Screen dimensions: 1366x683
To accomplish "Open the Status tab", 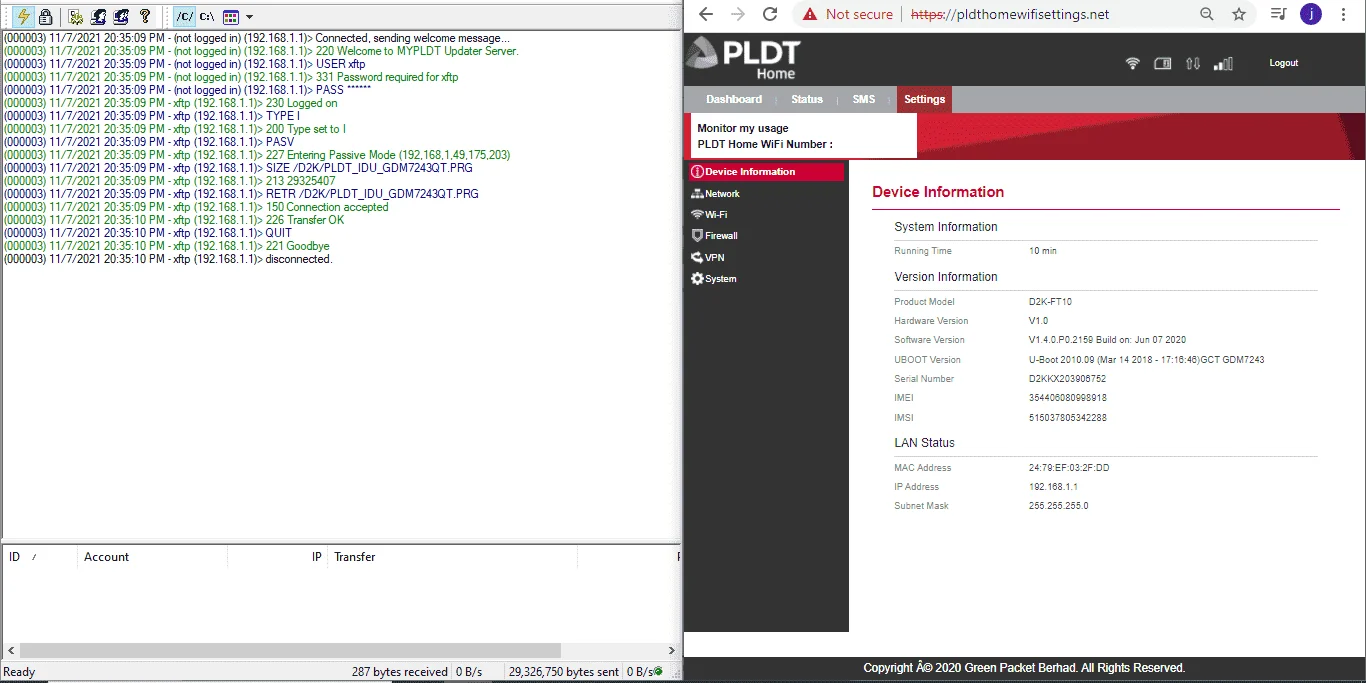I will tap(807, 99).
